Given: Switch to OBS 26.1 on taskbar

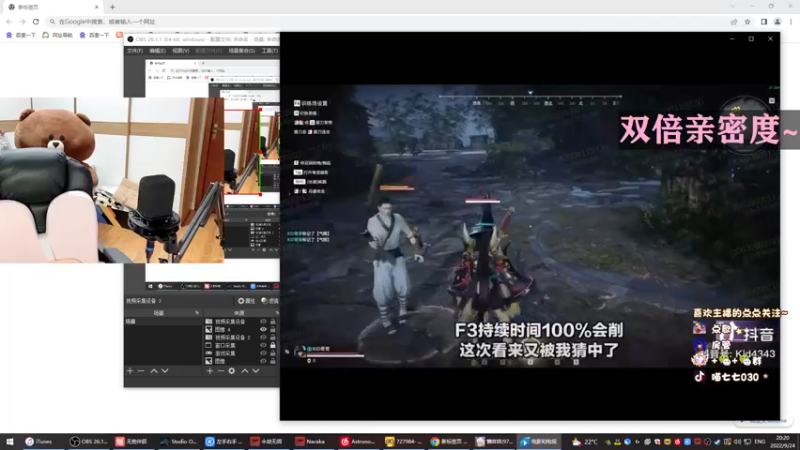Looking at the screenshot, I should click(89, 442).
